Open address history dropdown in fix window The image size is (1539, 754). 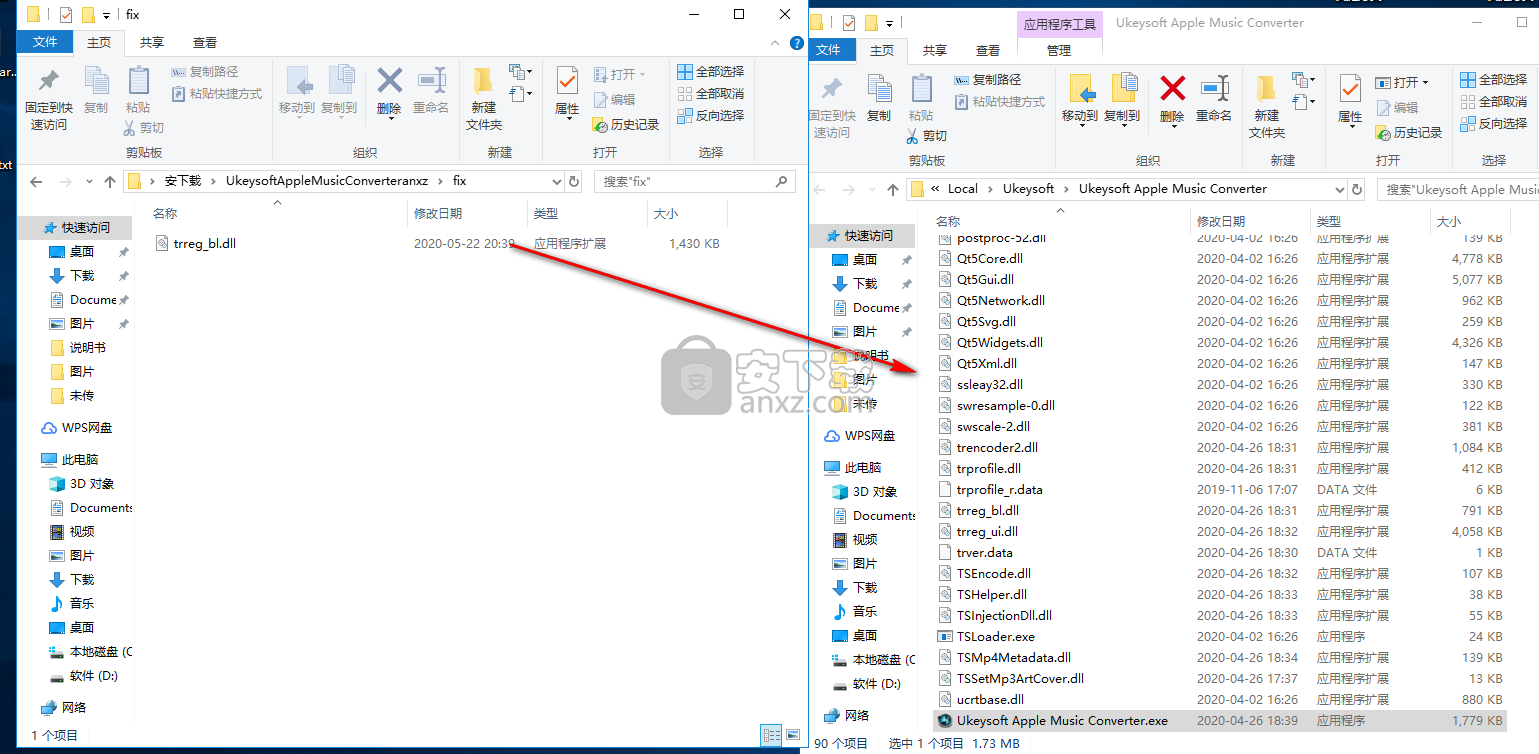[557, 181]
